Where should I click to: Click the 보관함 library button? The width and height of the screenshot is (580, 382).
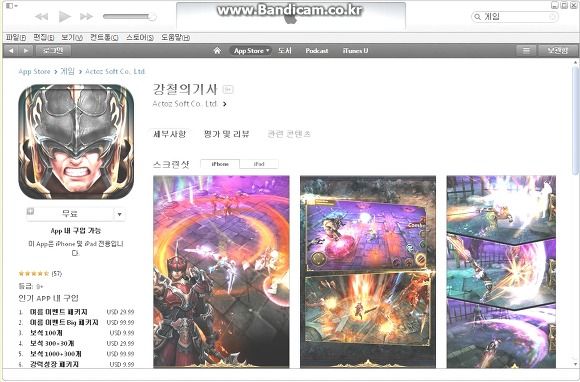557,50
